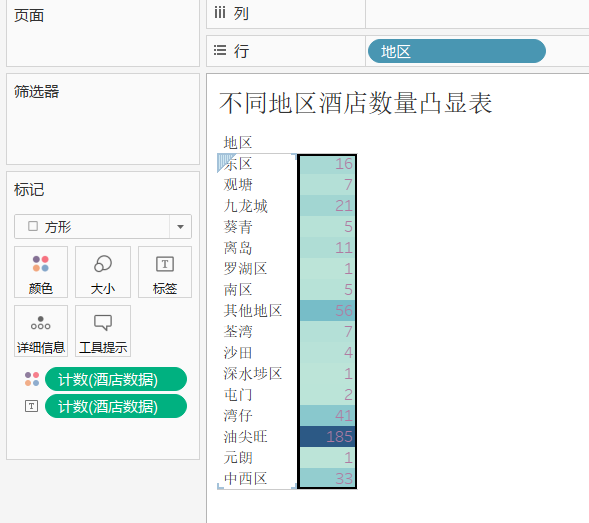
Task: Click the 行 rows shelf icon
Action: (220, 50)
